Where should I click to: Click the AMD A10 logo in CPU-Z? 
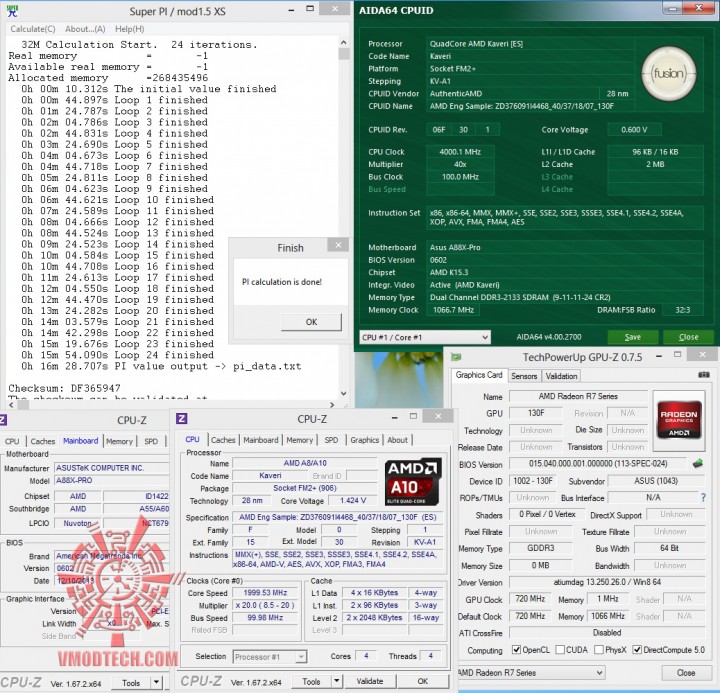(413, 481)
